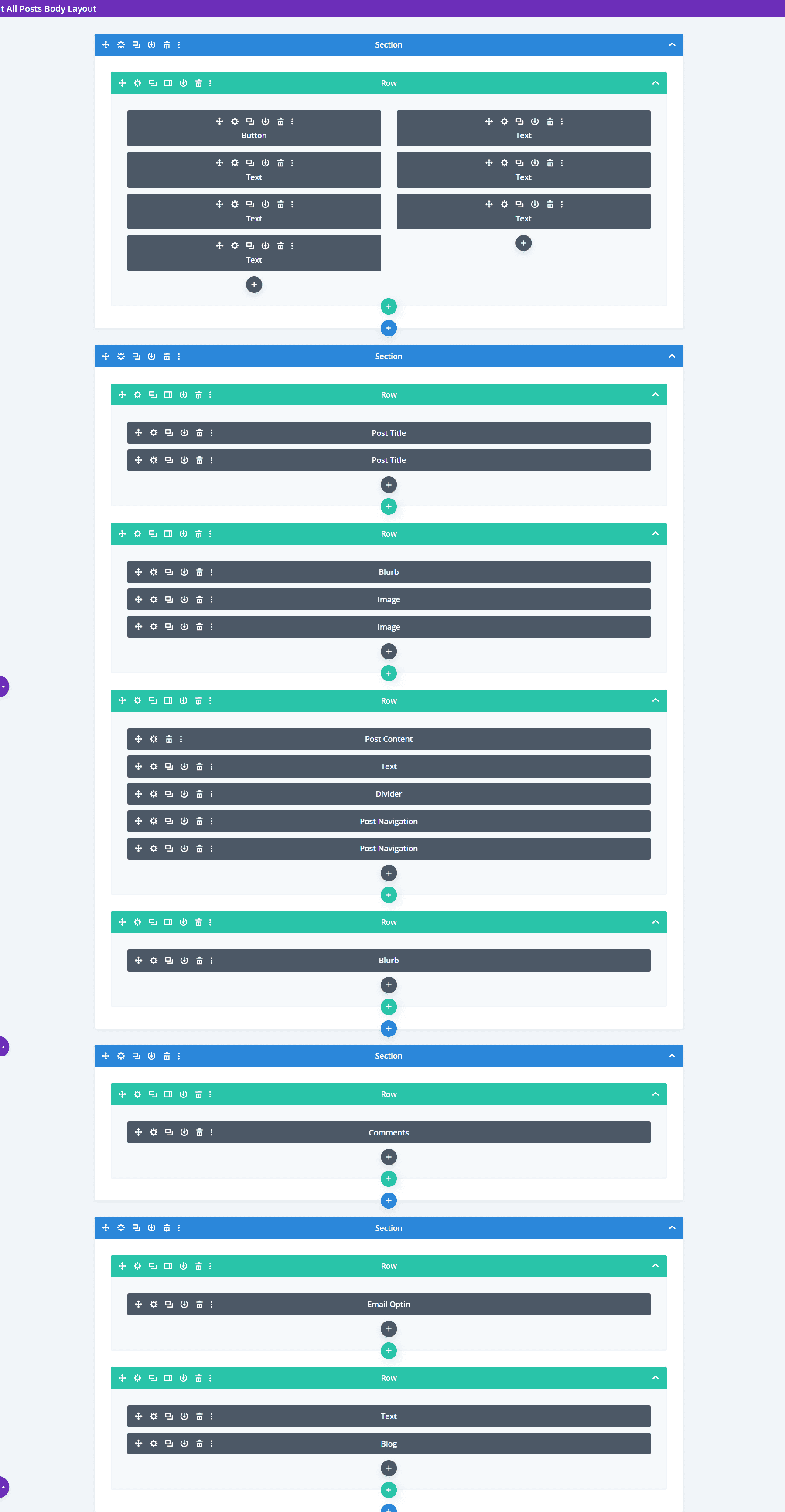This screenshot has width=785, height=1512.
Task: Collapse the section containing Comments
Action: pyautogui.click(x=672, y=1056)
